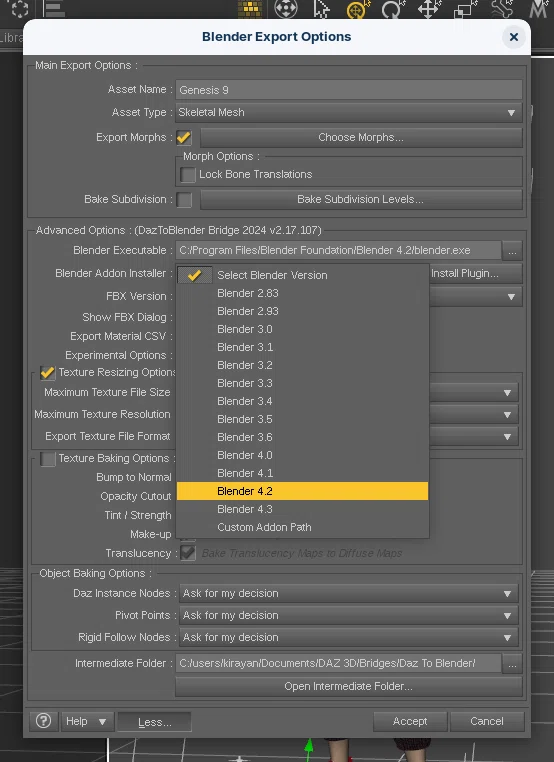The image size is (554, 762).
Task: Browse for the Blender Executable path
Action: tap(512, 251)
